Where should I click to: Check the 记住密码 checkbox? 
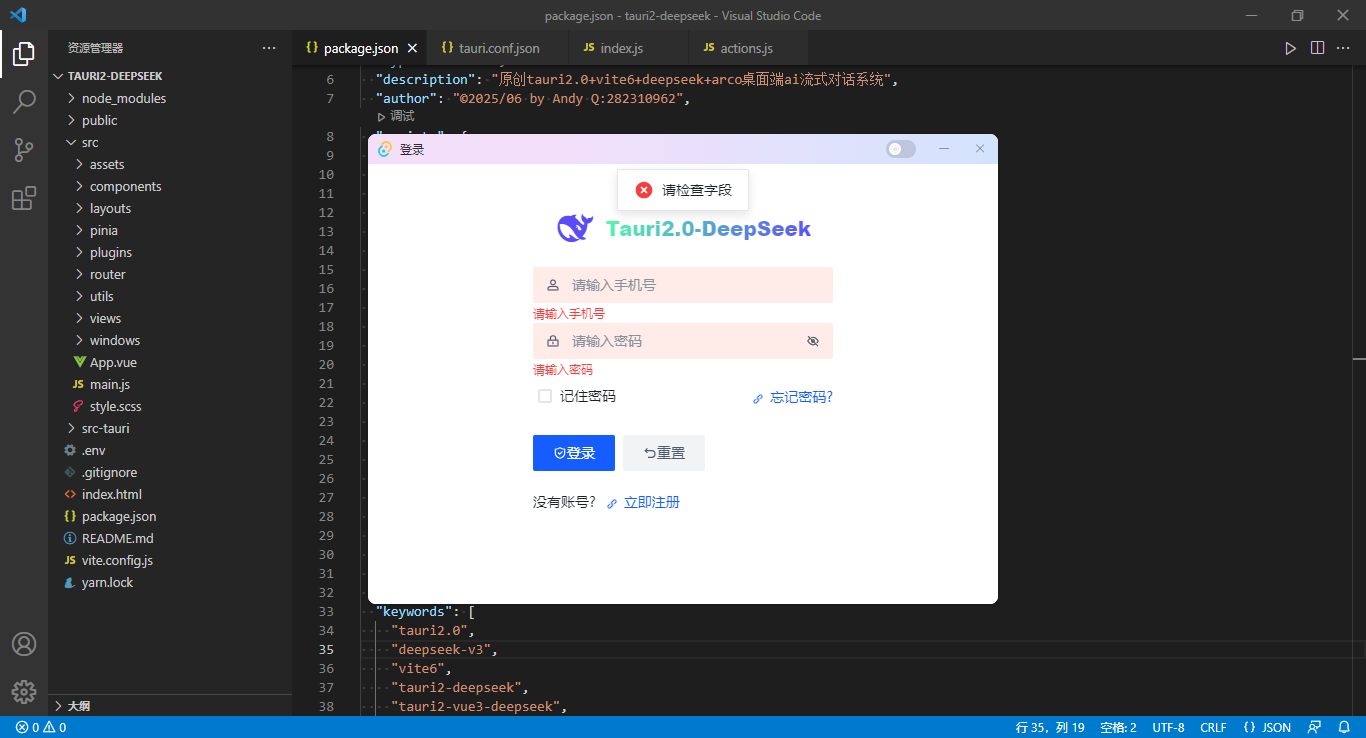[x=545, y=396]
